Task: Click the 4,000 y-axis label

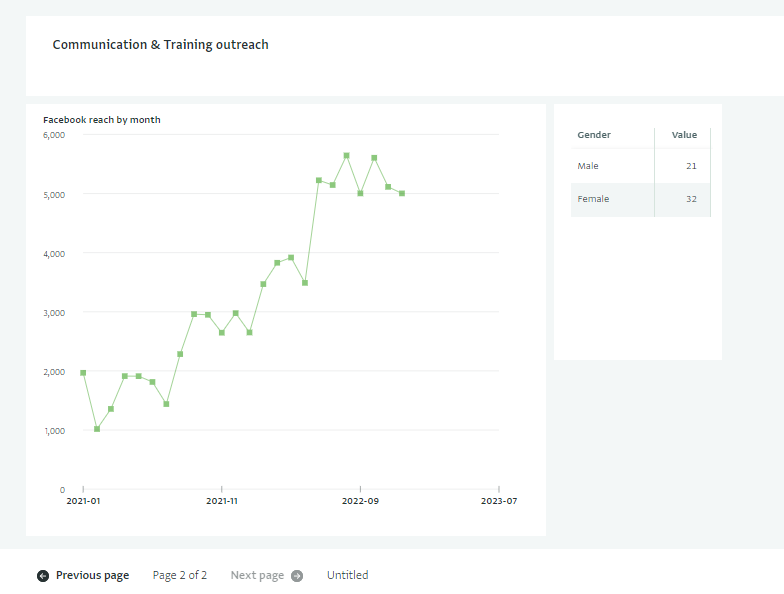Action: [54, 254]
